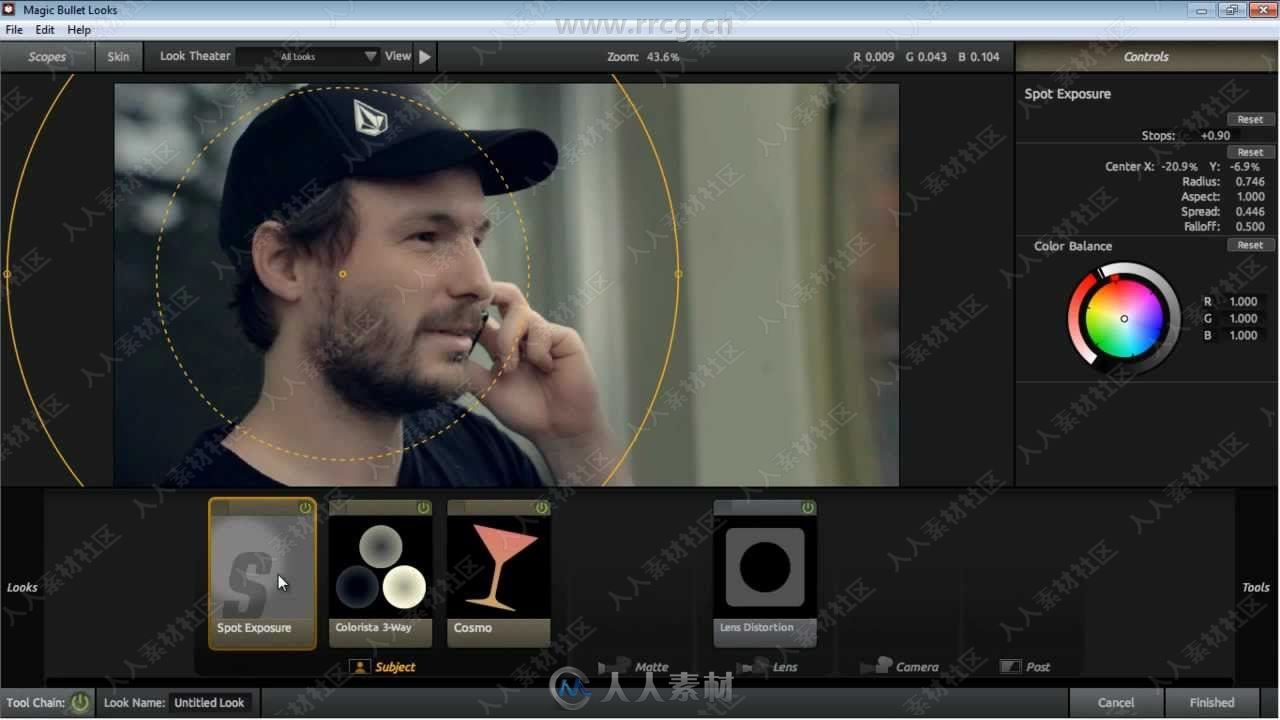The image size is (1280, 720).
Task: Open the Looks drawer
Action: click(x=22, y=588)
